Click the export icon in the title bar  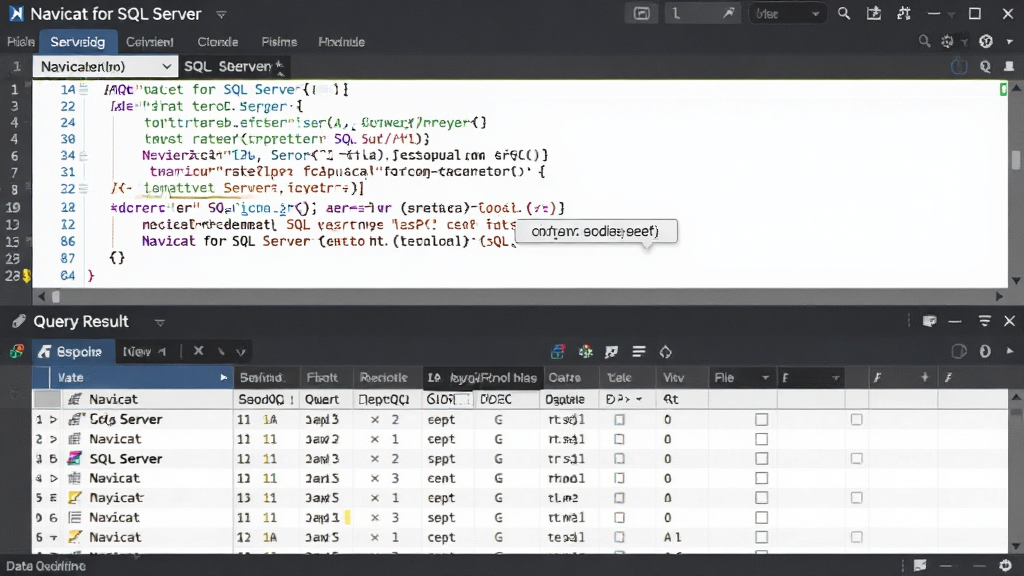(x=874, y=14)
